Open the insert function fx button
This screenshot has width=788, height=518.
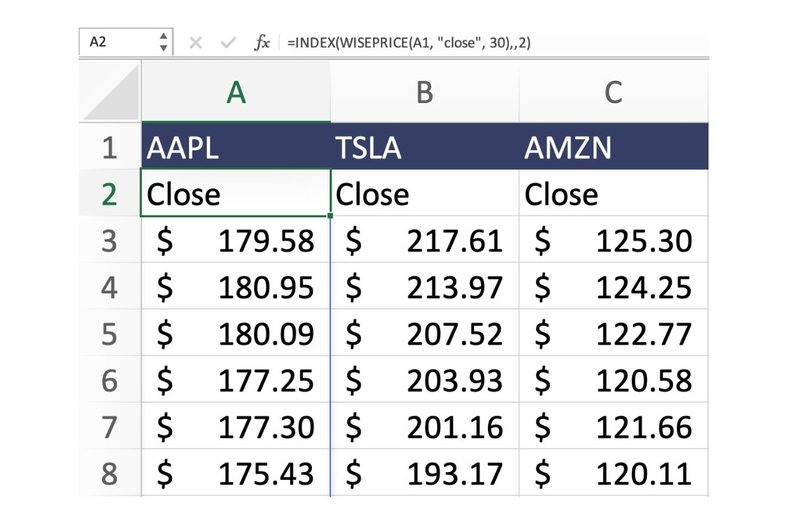tap(262, 43)
